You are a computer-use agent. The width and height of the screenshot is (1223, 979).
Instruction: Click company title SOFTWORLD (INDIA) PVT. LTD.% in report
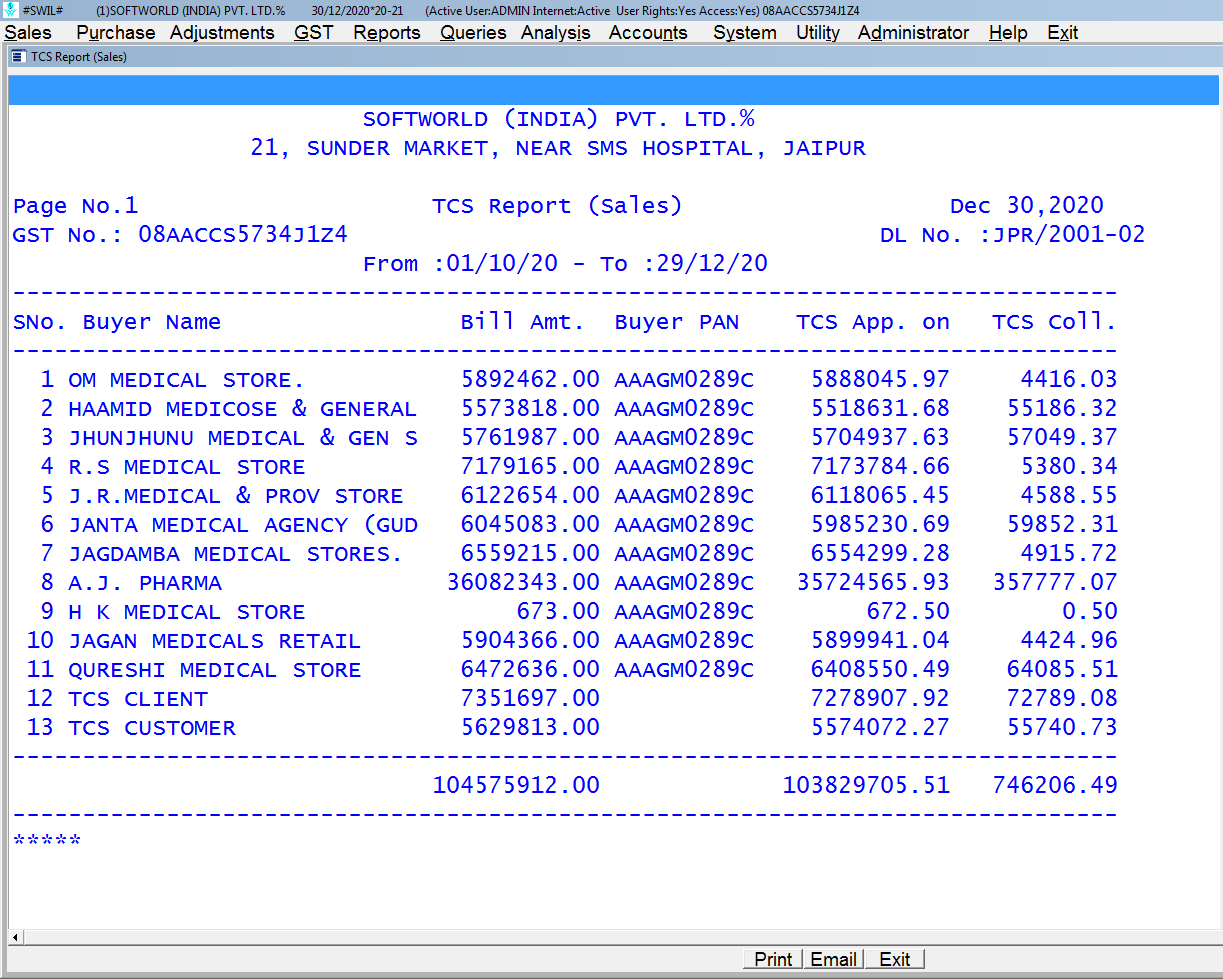point(558,119)
